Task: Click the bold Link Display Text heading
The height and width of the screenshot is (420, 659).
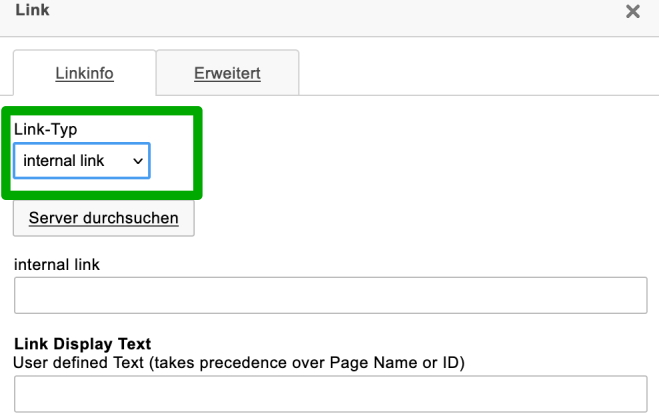Action: click(x=82, y=345)
